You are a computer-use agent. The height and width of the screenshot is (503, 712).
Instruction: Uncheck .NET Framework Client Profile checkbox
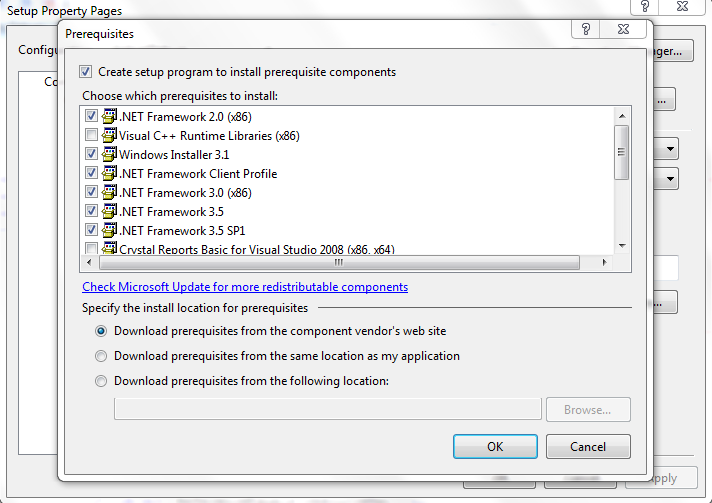[x=91, y=173]
